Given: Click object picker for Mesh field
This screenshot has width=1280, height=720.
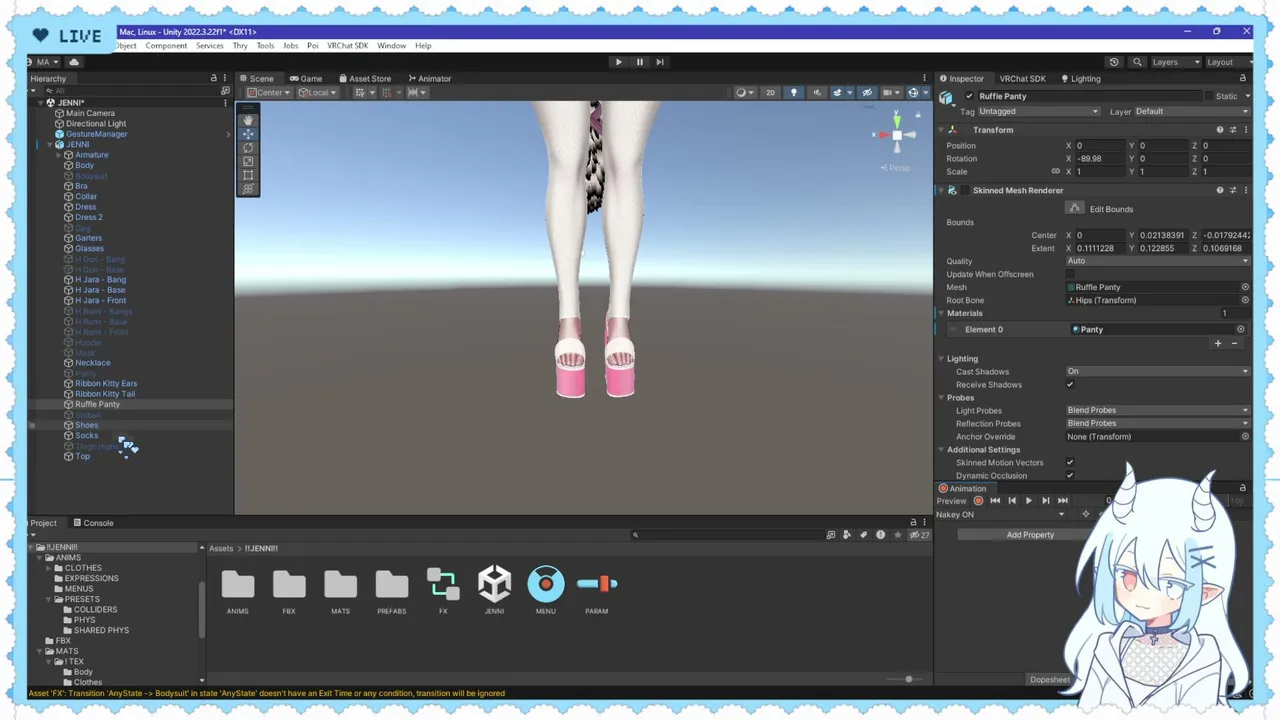Looking at the screenshot, I should pyautogui.click(x=1245, y=287).
